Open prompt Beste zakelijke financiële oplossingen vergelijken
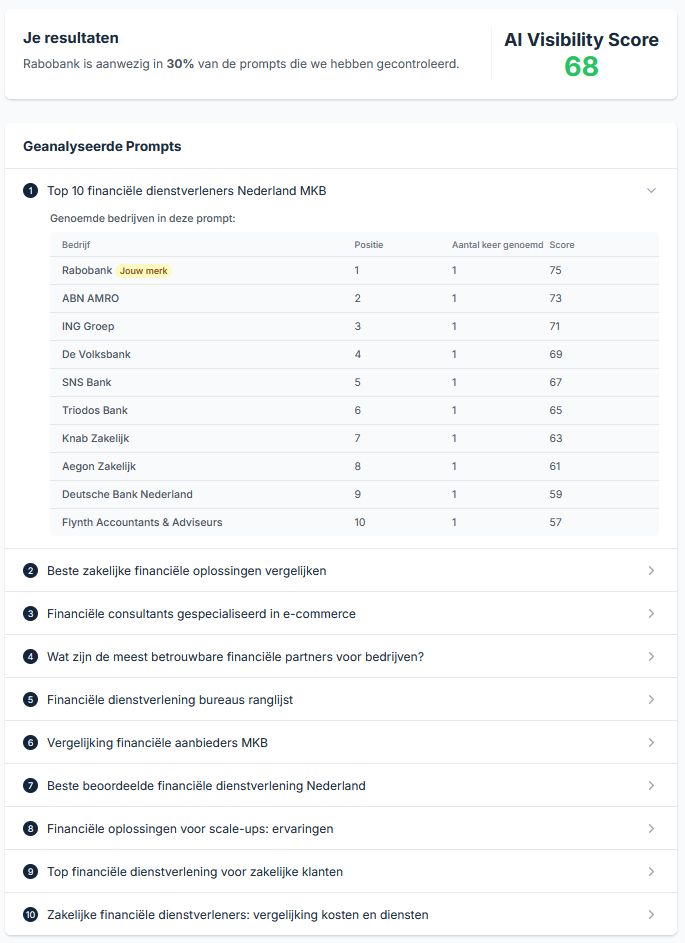Screen dimensions: 685x943 [x=186, y=571]
